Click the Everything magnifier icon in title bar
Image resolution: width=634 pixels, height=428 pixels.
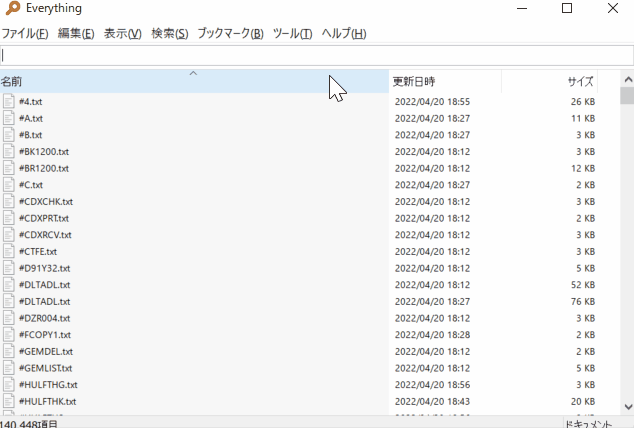click(13, 8)
